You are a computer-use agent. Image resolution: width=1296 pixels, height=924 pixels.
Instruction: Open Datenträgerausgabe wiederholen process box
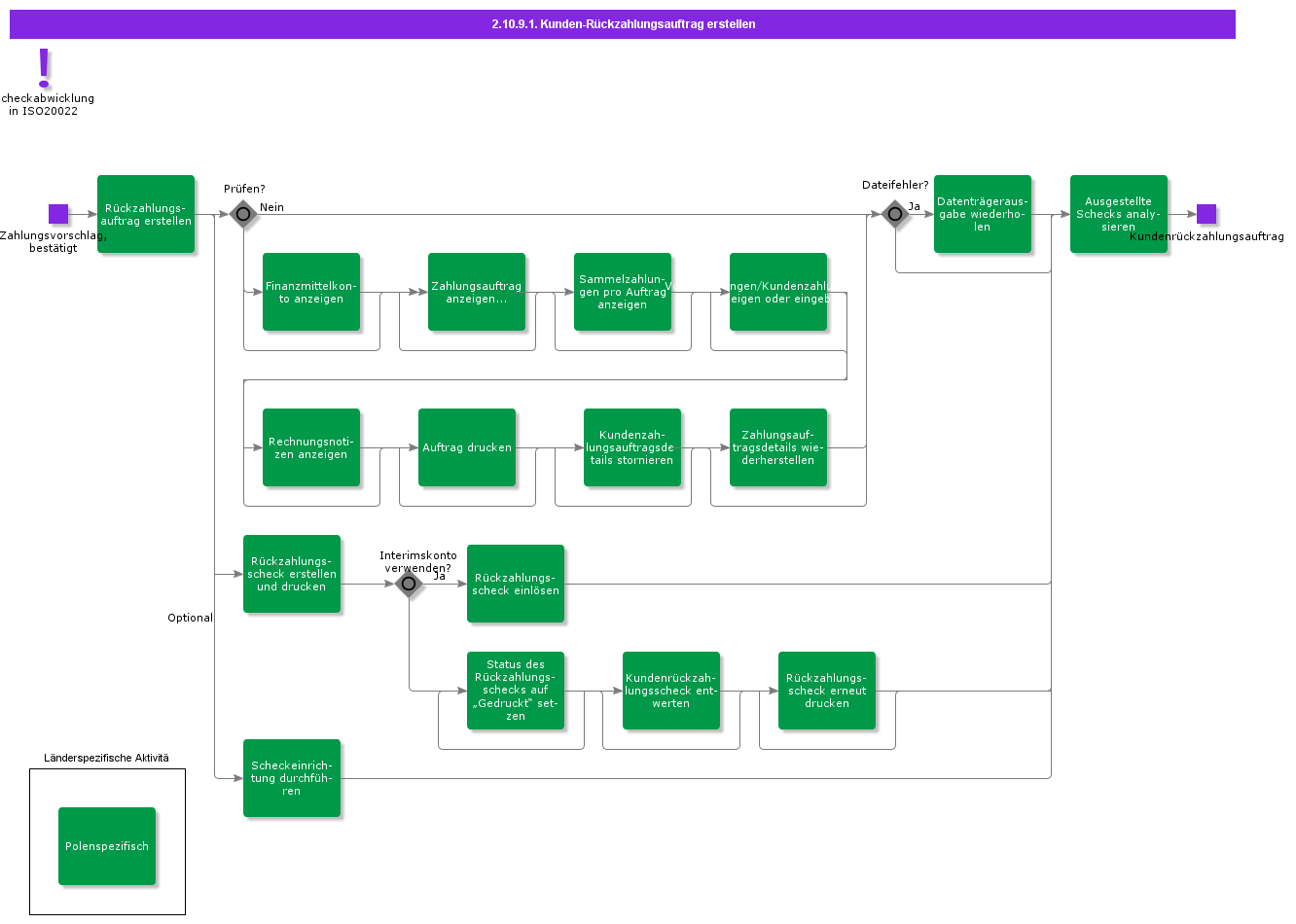(x=983, y=214)
